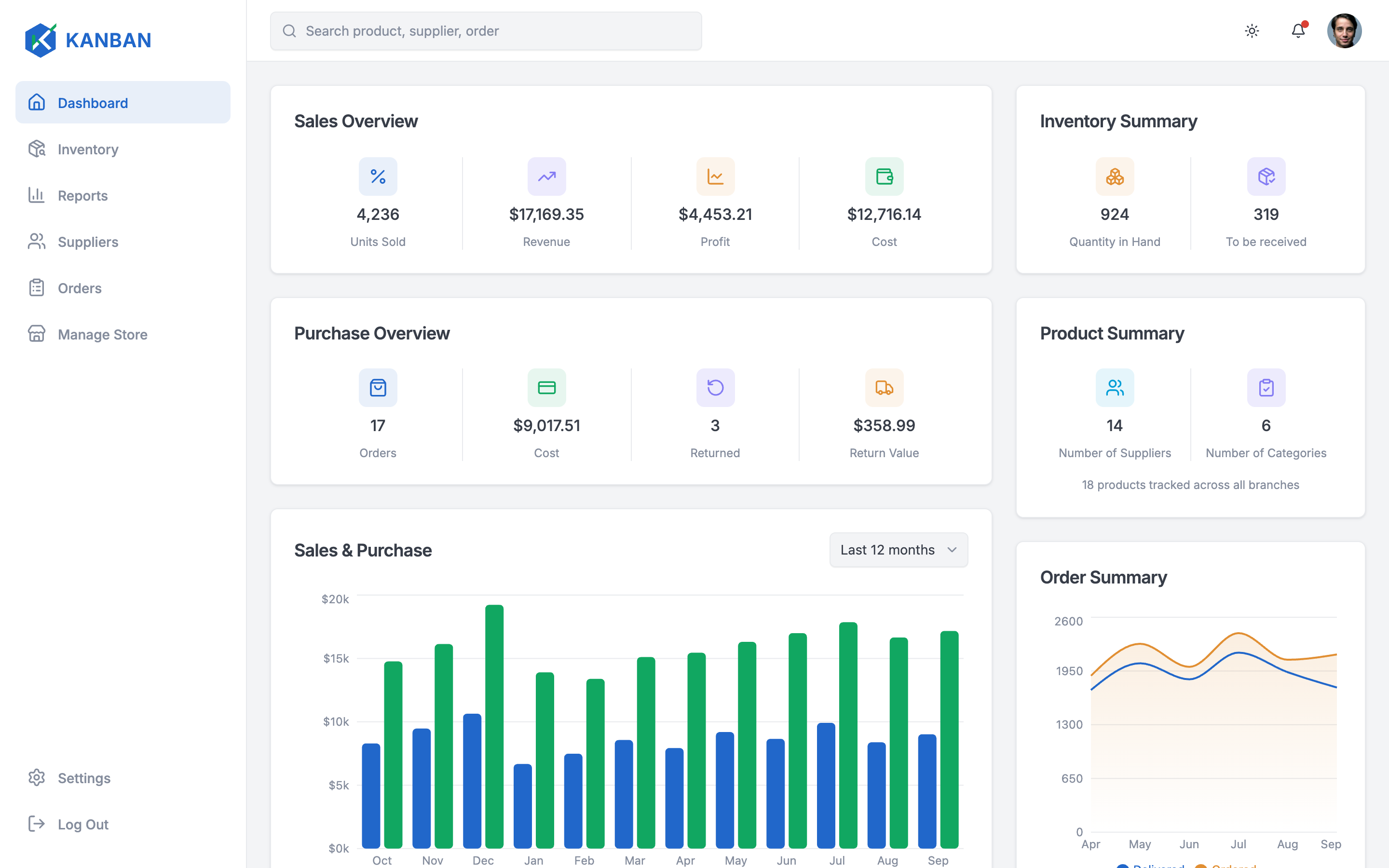Image resolution: width=1389 pixels, height=868 pixels.
Task: Click the Inventory Summary heading
Action: pyautogui.click(x=1118, y=121)
